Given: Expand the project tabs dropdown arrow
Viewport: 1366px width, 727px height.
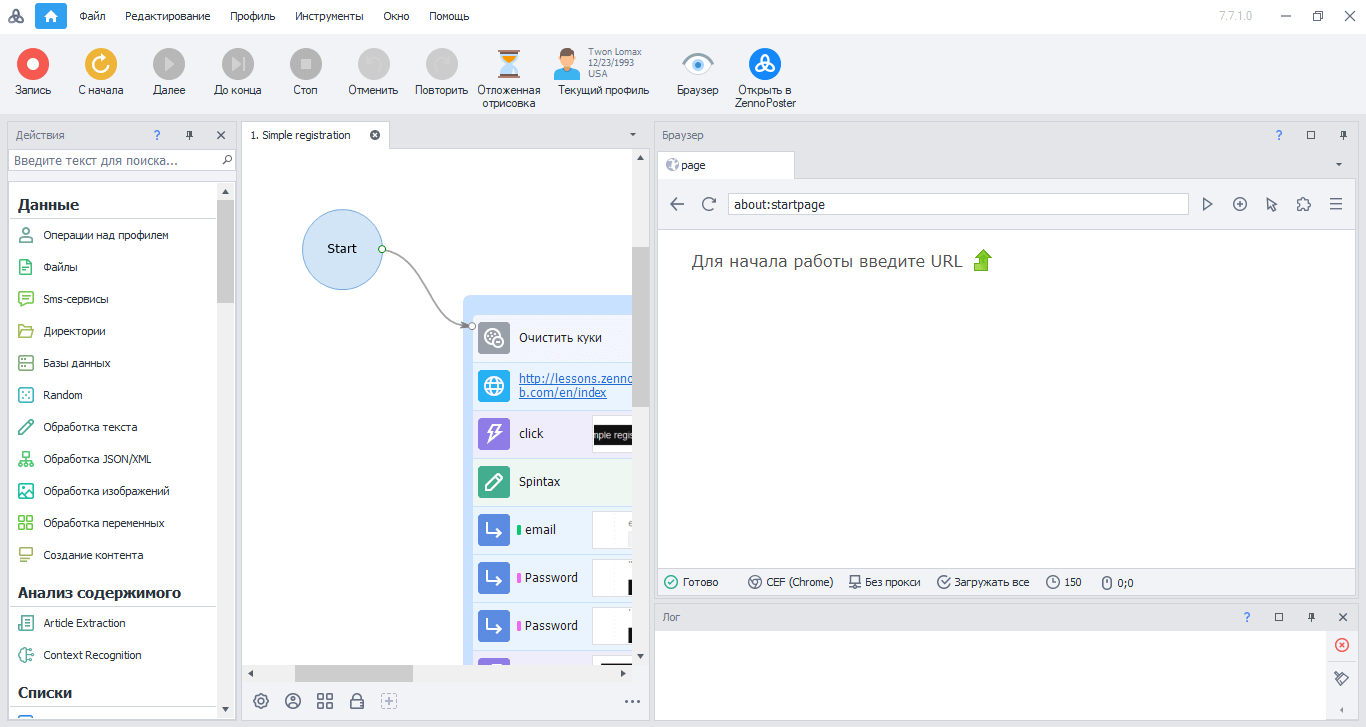Looking at the screenshot, I should 632,135.
